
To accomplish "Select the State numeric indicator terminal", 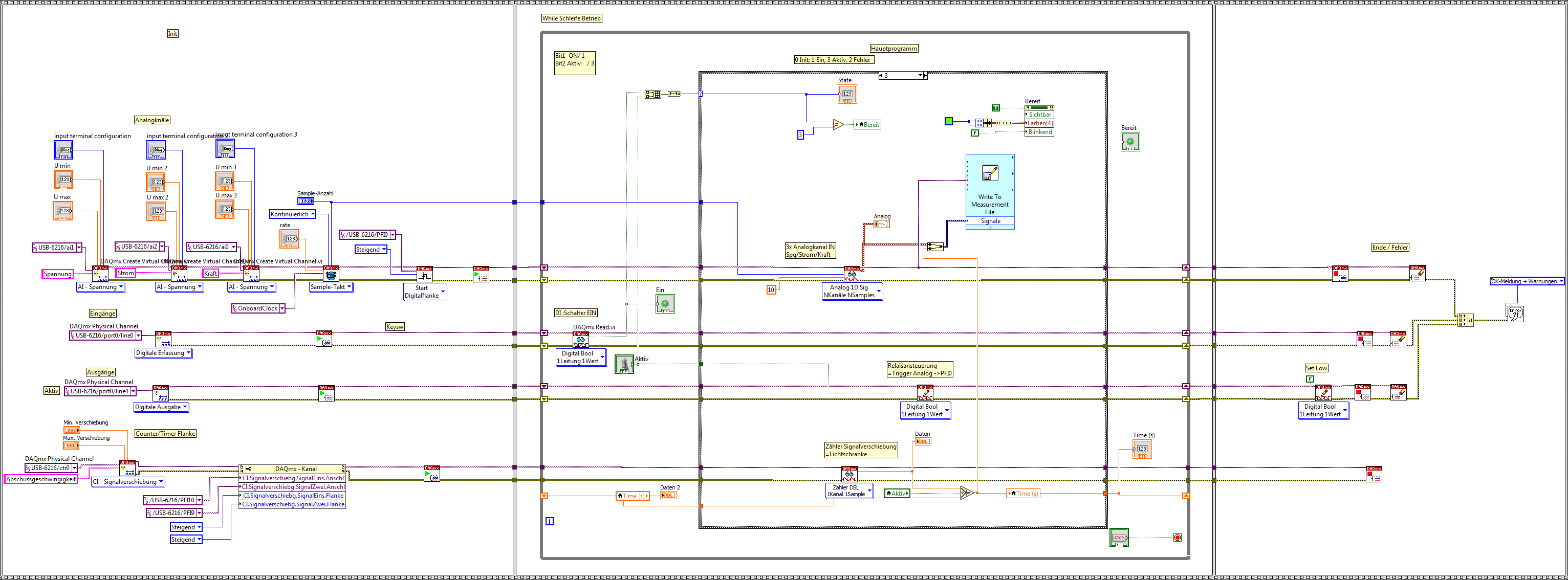I will [x=847, y=94].
